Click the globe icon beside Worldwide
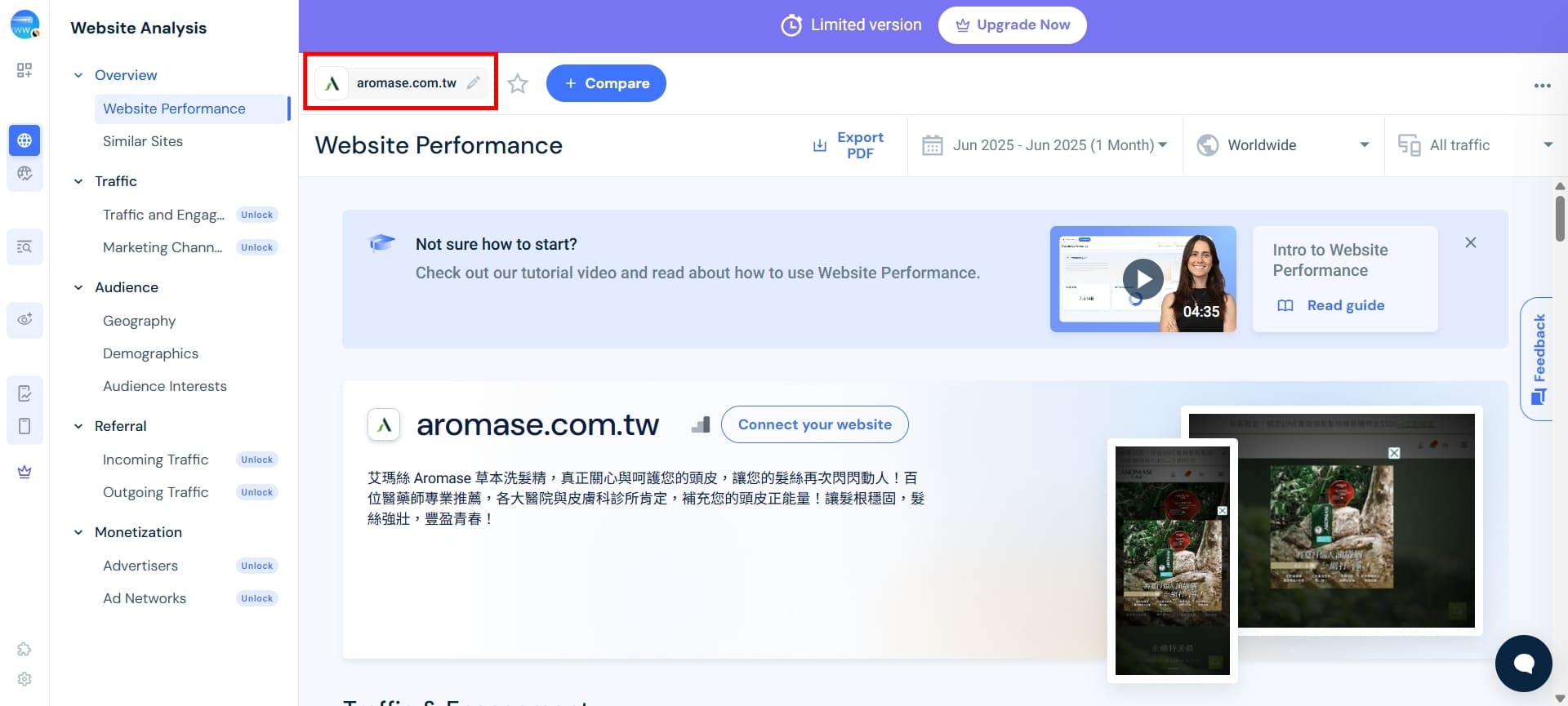1568x706 pixels. [1207, 145]
